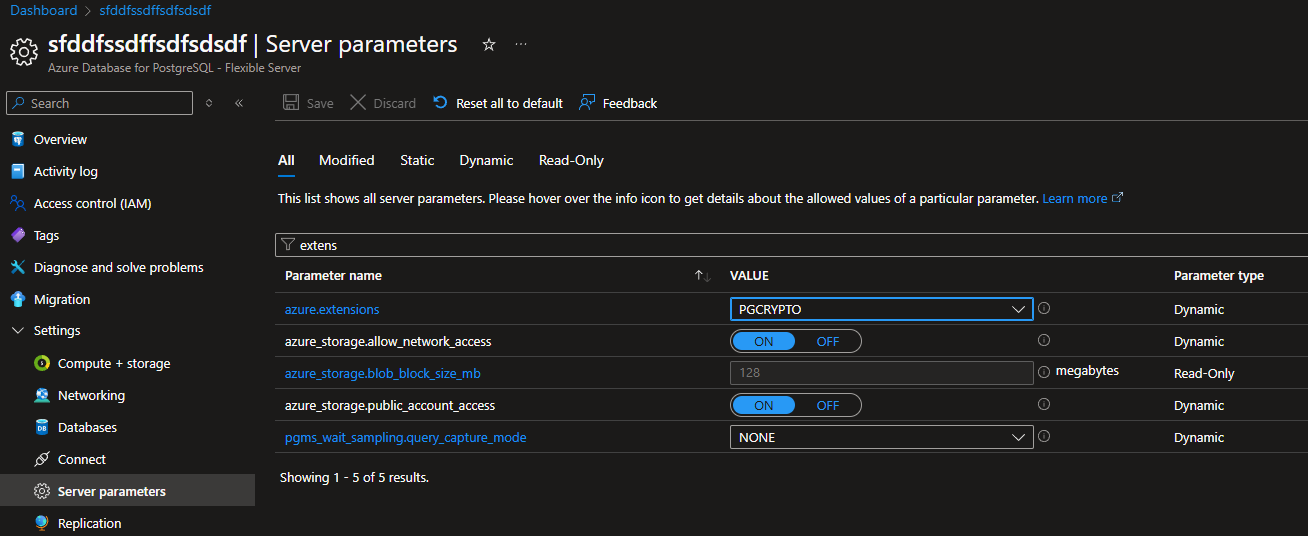Click the Reset all to default arrow icon
1308x536 pixels.
[x=440, y=103]
